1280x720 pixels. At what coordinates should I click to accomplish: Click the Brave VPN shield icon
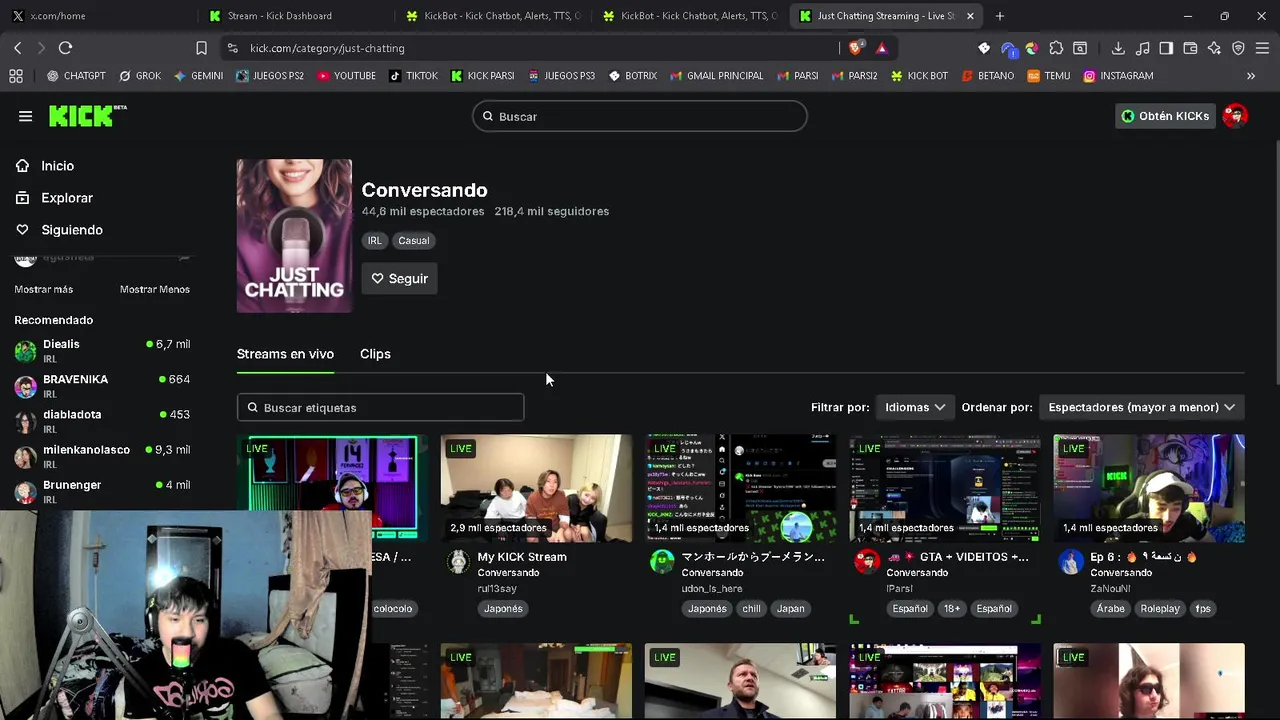pos(1238,48)
